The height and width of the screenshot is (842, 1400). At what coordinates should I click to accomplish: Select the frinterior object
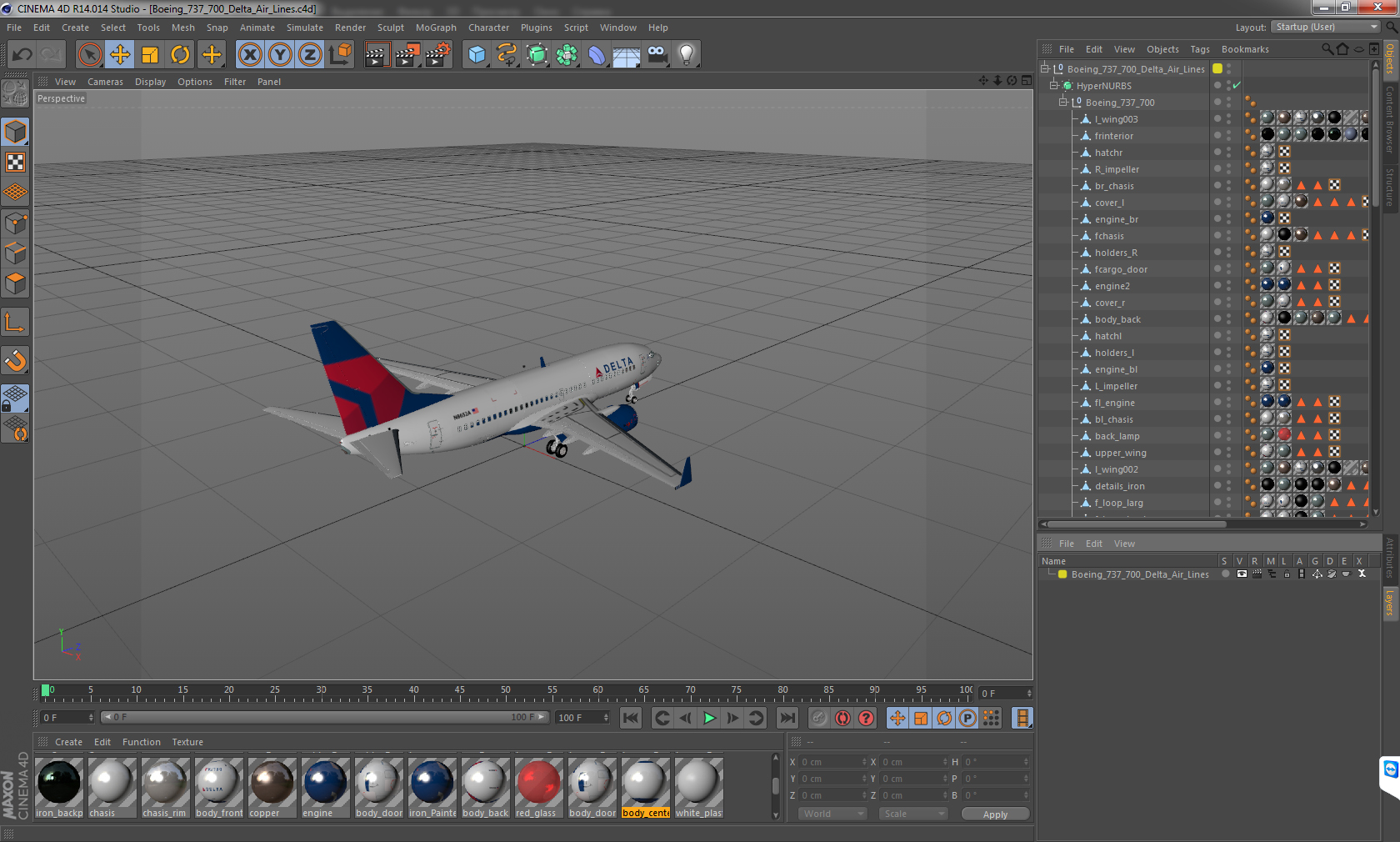coord(1113,136)
